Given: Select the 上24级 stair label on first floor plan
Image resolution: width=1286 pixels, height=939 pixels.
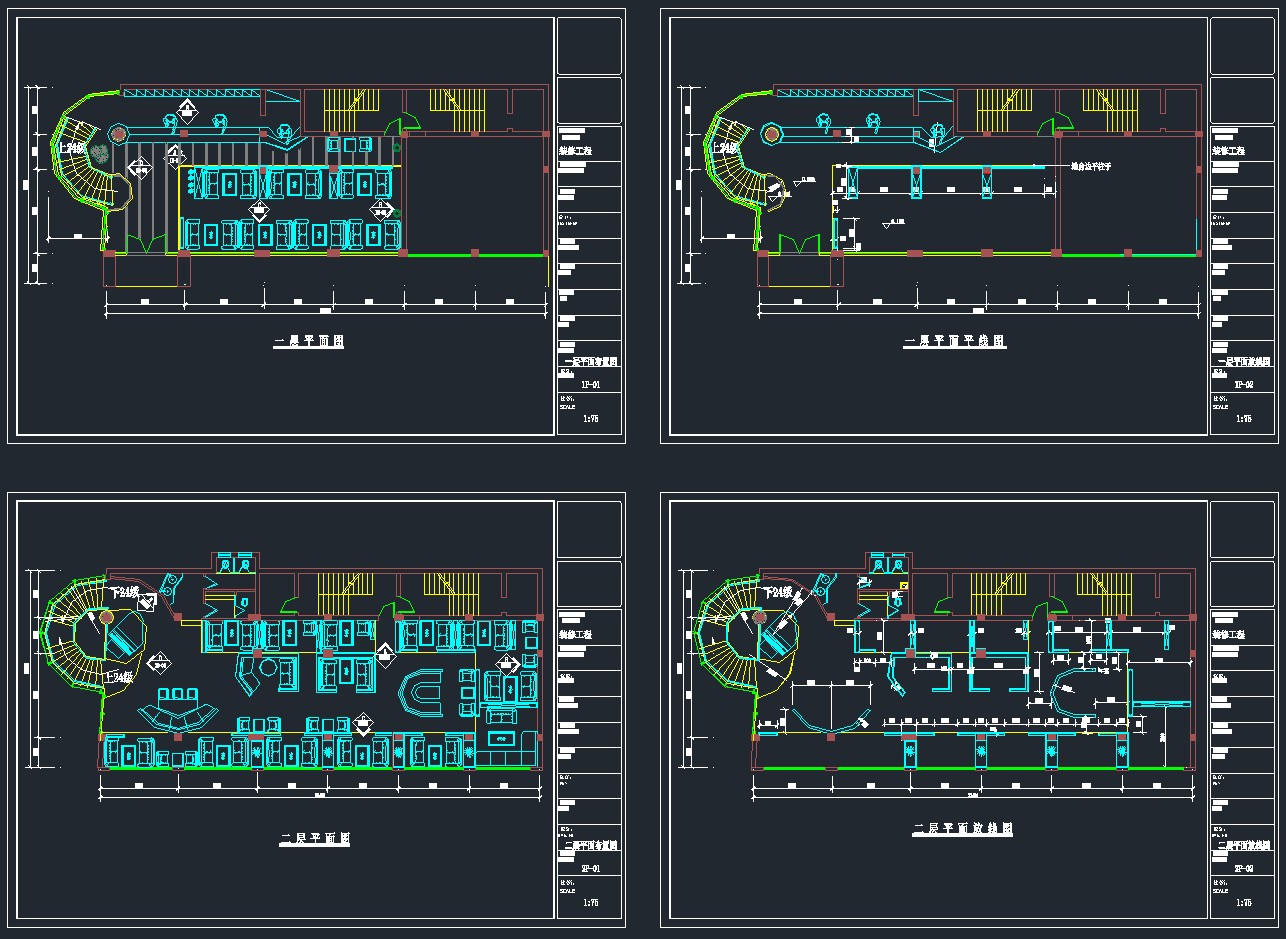Looking at the screenshot, I should pos(73,148).
